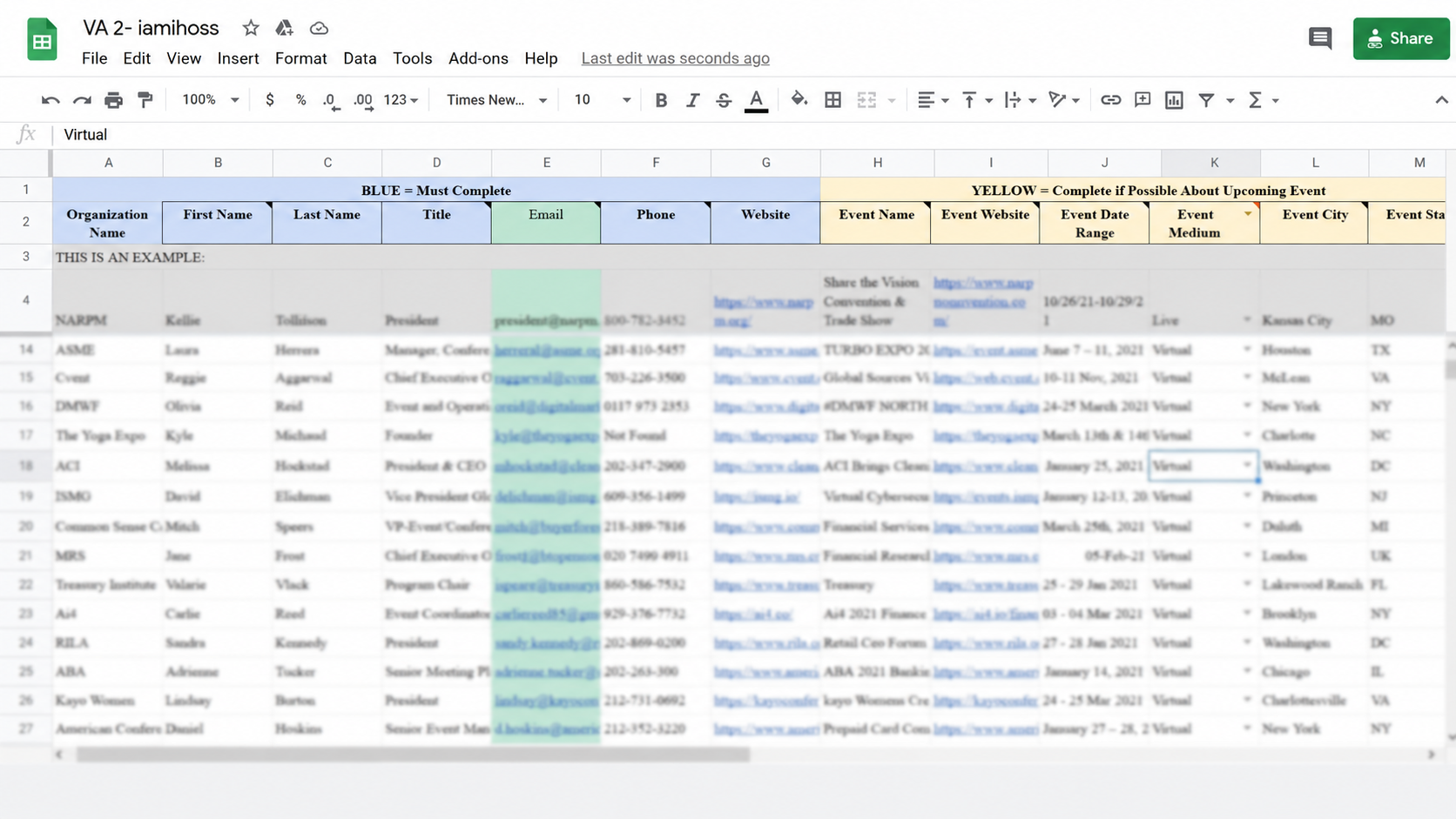Click the Redo arrow icon
The height and width of the screenshot is (819, 1456).
coord(82,100)
